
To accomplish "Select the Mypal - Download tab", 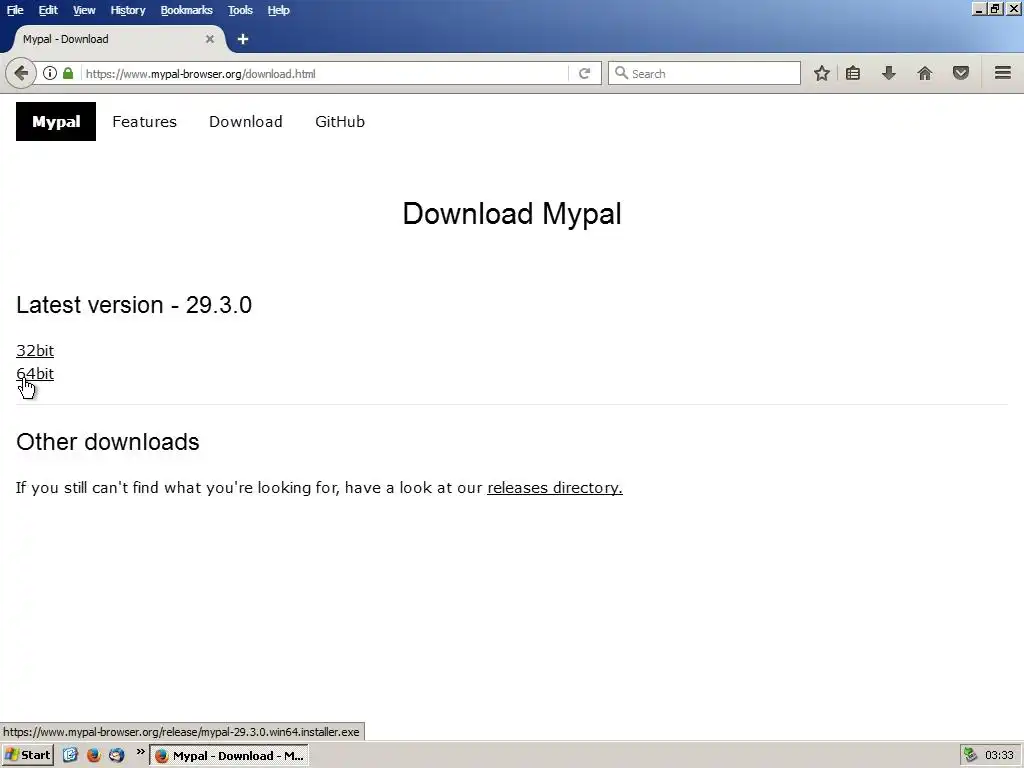I will (118, 39).
